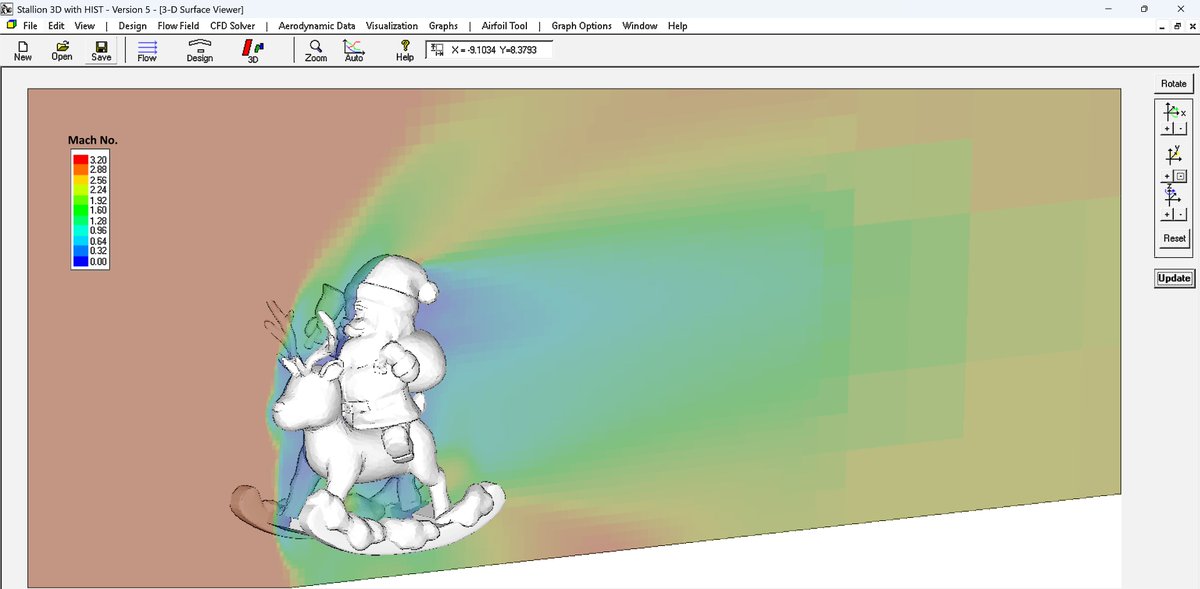The image size is (1200, 589).
Task: Open the Aerodynamic Data menu
Action: (316, 26)
